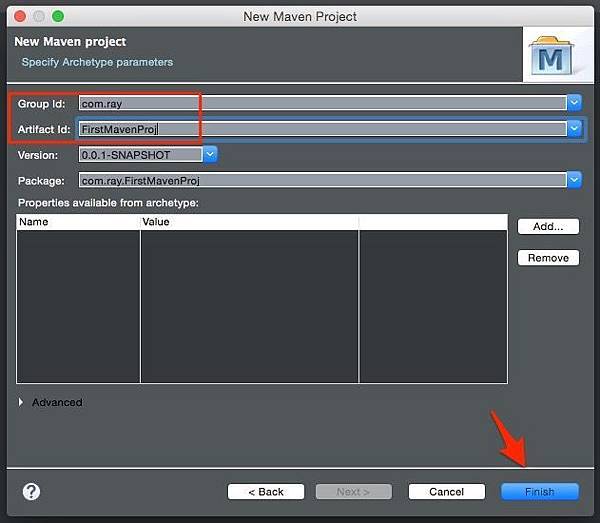Image resolution: width=600 pixels, height=523 pixels.
Task: Open the Group Id dropdown arrow
Action: (x=574, y=103)
